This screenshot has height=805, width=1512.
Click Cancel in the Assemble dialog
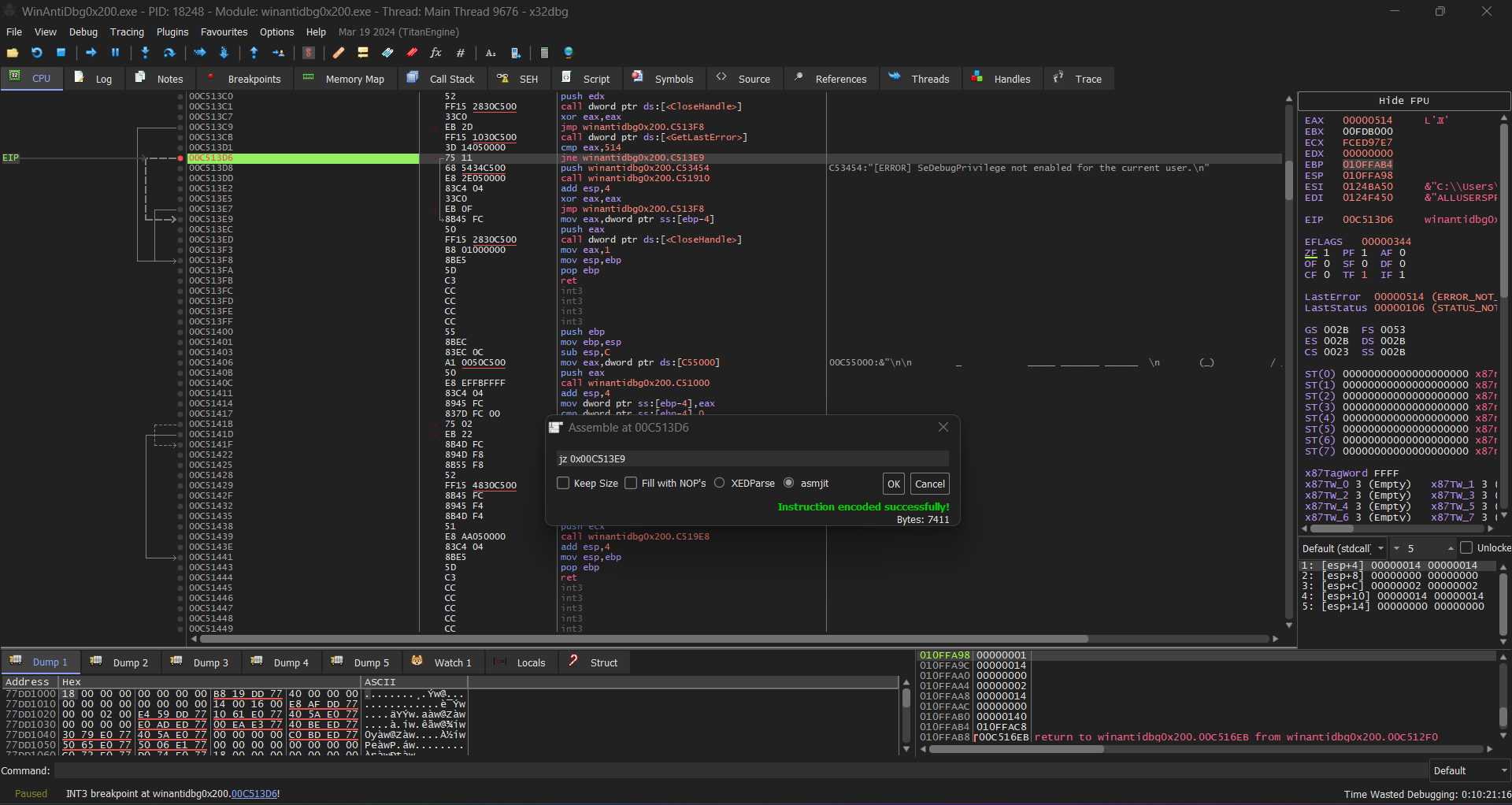[x=930, y=484]
